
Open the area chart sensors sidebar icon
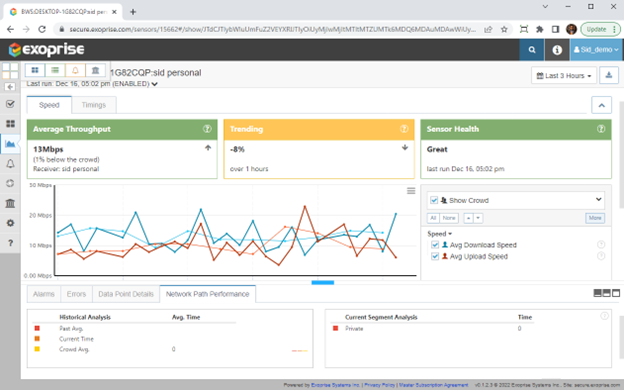[10, 144]
